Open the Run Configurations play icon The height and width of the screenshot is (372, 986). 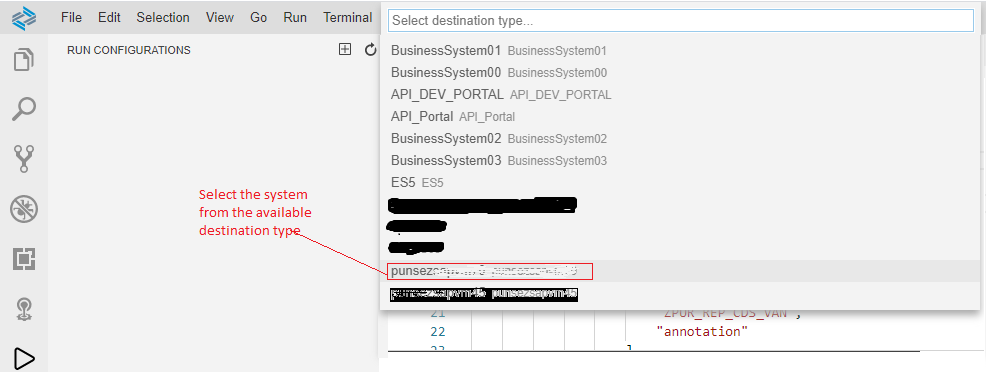pyautogui.click(x=24, y=359)
